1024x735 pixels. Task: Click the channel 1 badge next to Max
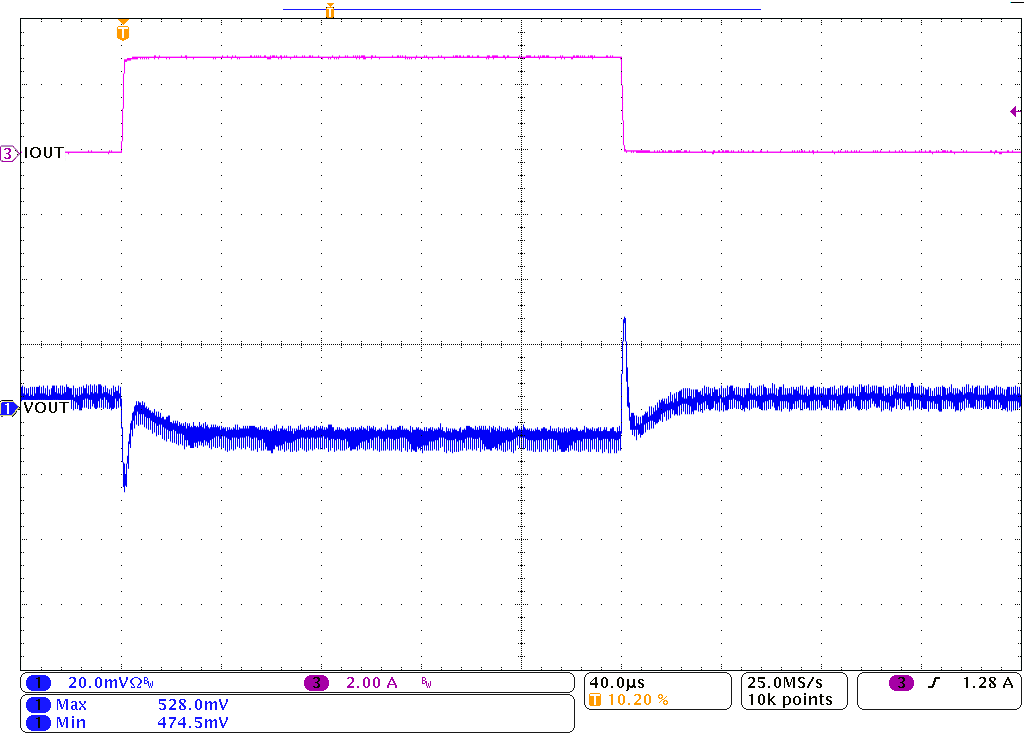pos(38,705)
